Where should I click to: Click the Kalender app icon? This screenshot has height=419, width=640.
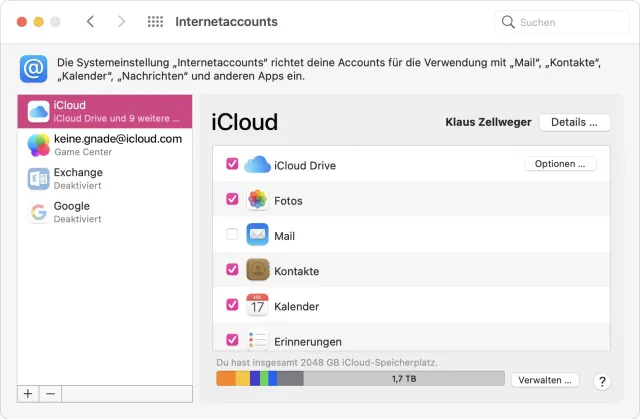point(257,305)
